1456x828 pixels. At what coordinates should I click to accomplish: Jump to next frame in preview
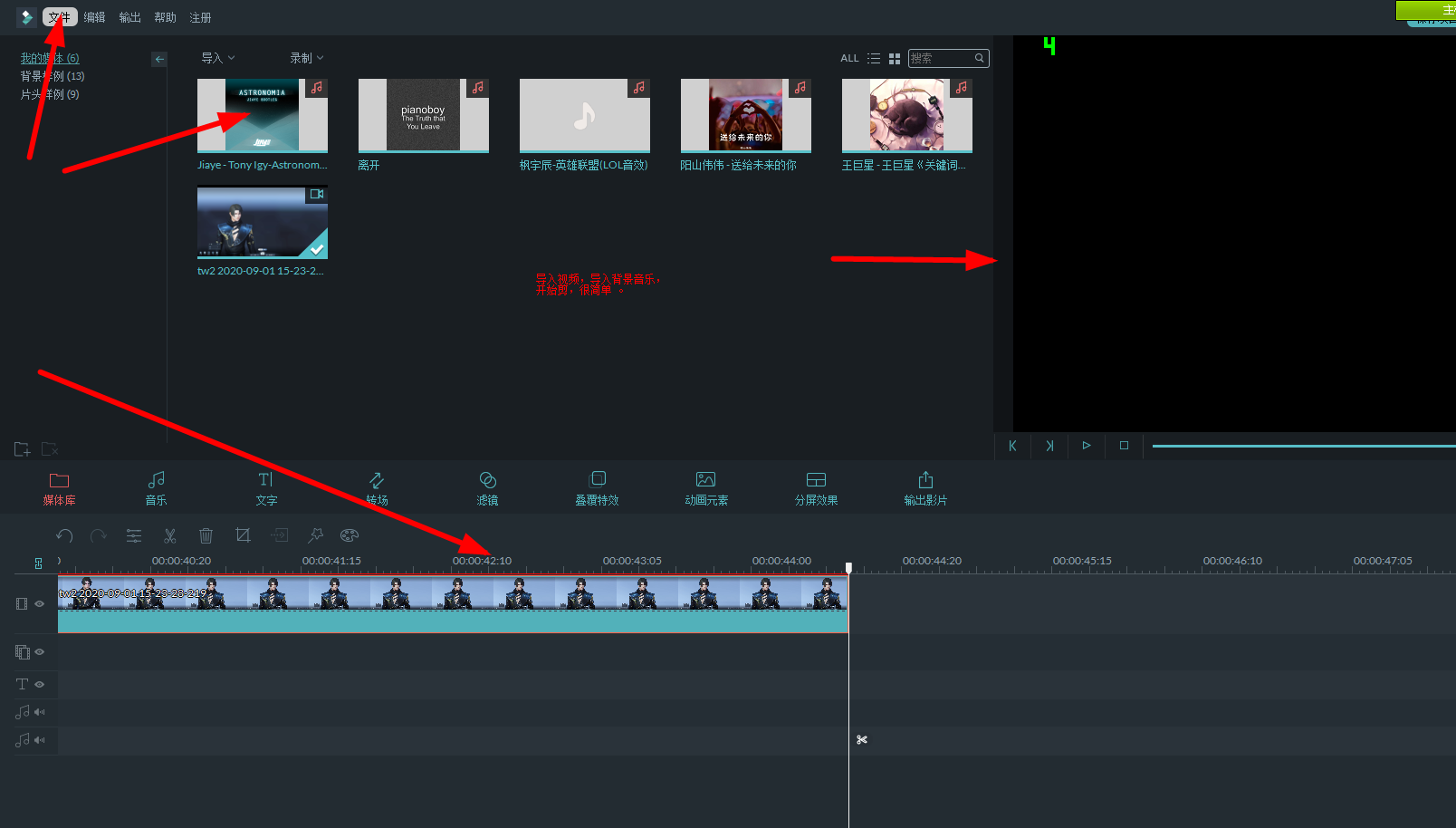pos(1049,446)
